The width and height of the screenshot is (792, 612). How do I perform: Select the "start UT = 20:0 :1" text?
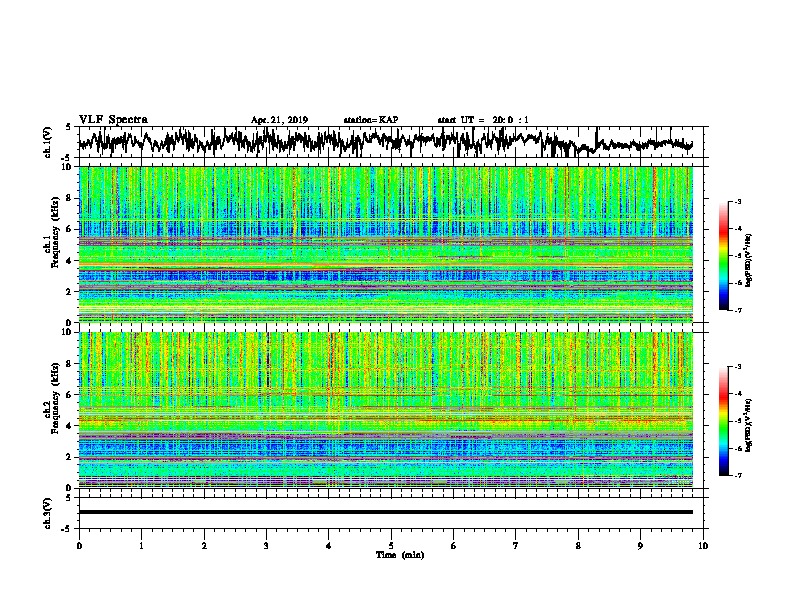483,120
